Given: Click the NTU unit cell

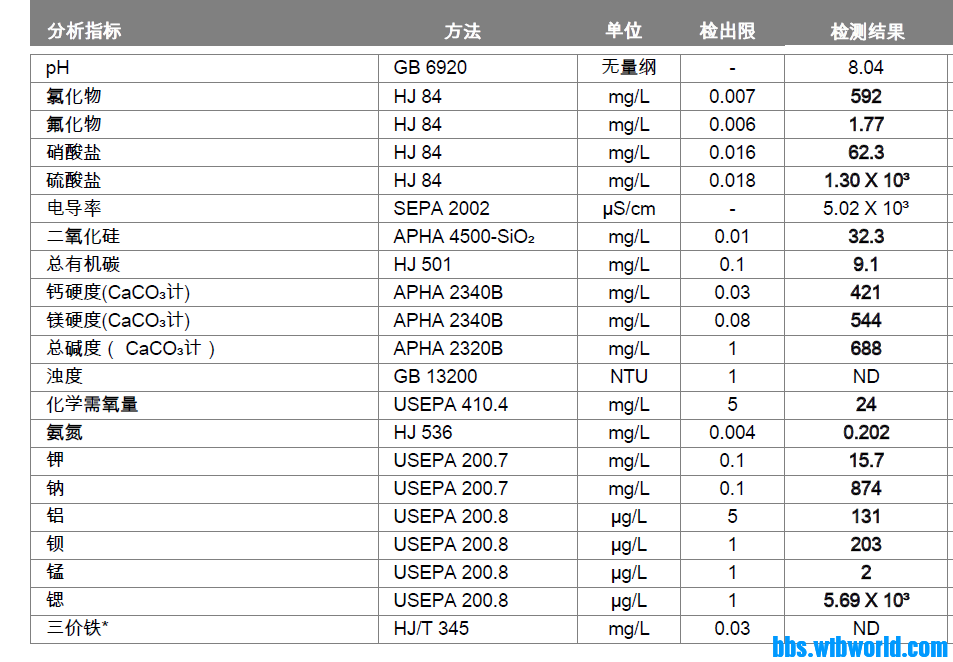Looking at the screenshot, I should pyautogui.click(x=628, y=377).
